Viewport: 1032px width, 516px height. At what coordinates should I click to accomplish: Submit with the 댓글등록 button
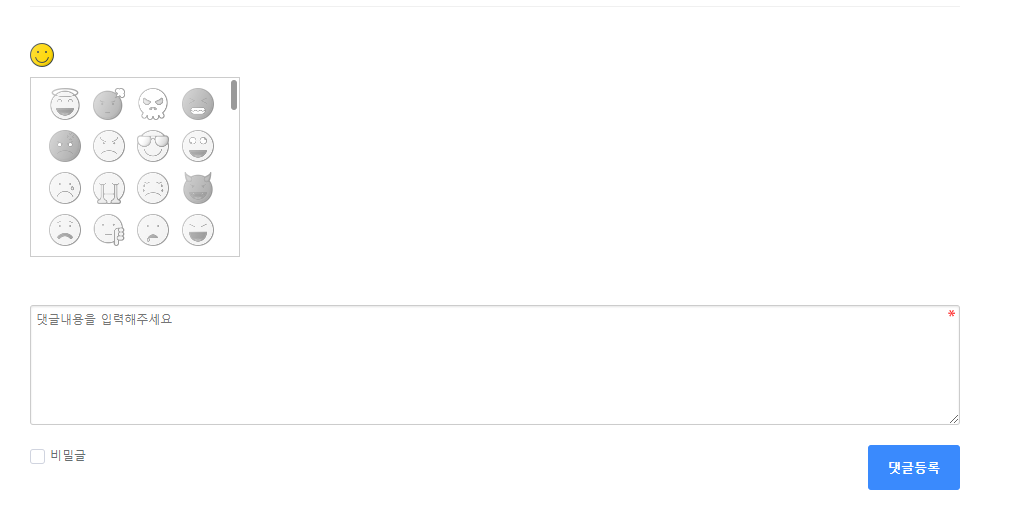(x=914, y=467)
